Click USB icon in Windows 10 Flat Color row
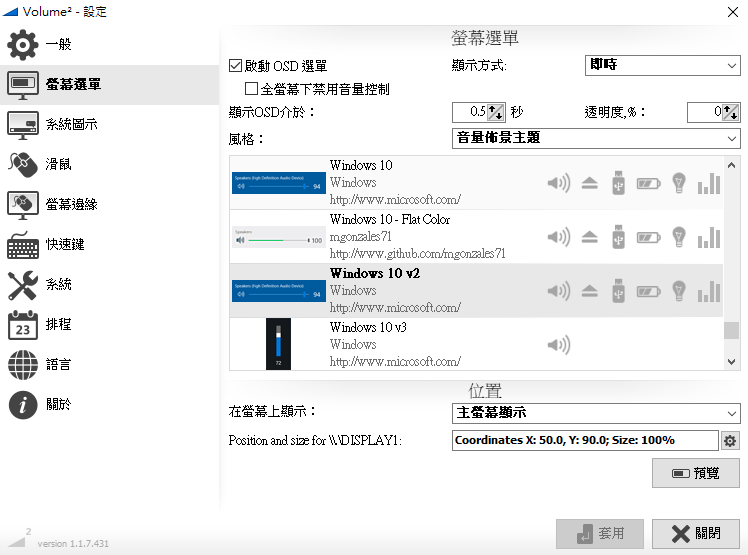This screenshot has height=555, width=748. click(618, 237)
